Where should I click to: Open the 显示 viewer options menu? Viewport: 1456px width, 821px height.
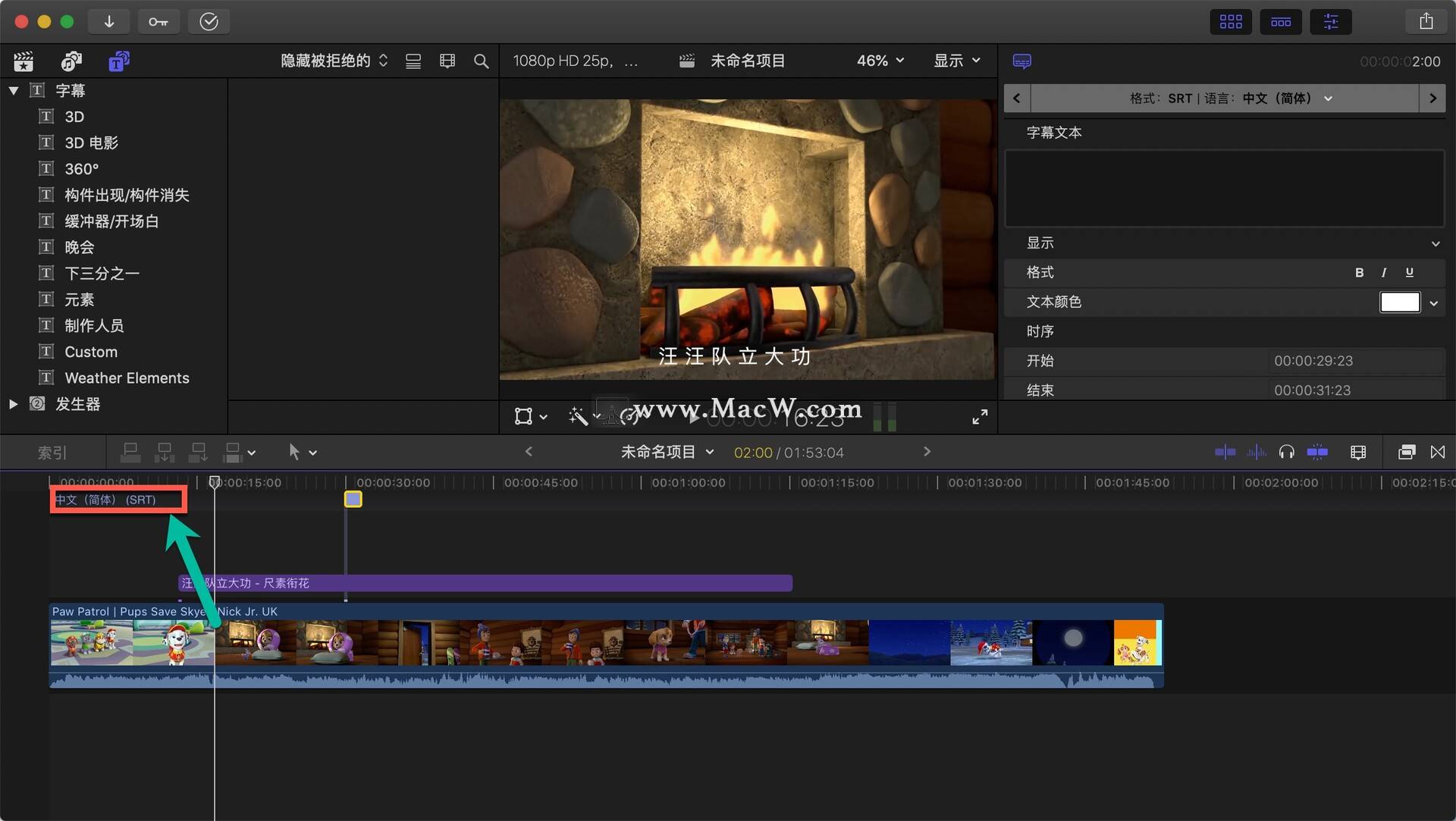coord(956,61)
